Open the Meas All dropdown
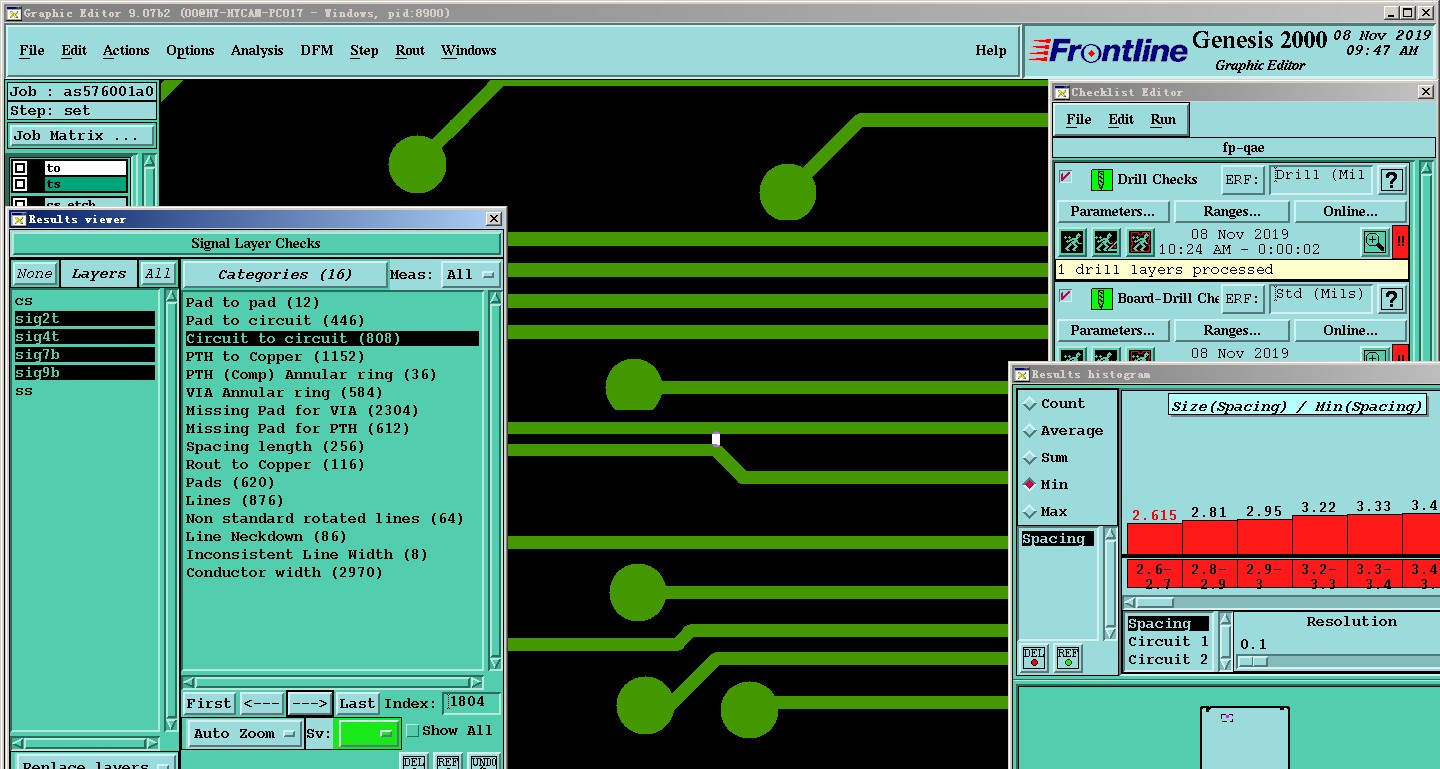 pyautogui.click(x=471, y=274)
